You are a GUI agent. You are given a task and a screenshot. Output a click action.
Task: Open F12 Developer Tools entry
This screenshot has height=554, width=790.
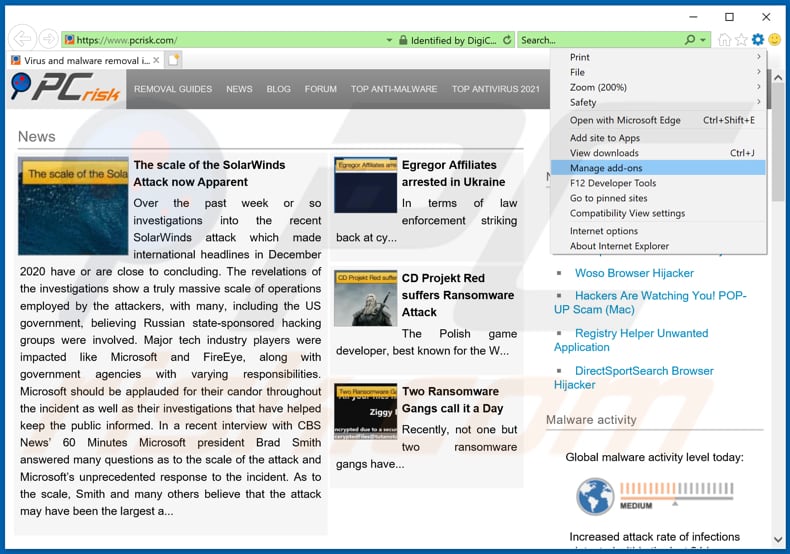click(613, 183)
